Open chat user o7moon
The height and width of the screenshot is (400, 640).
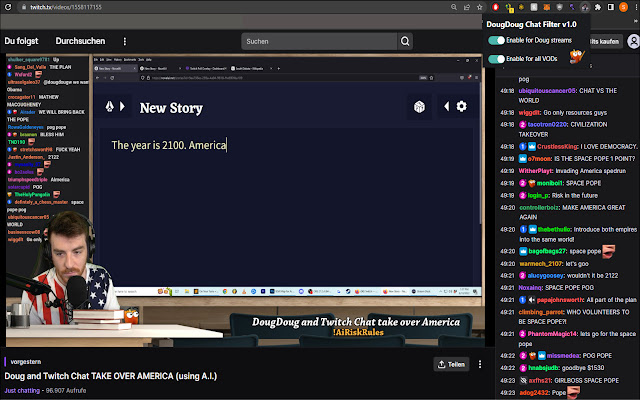(x=539, y=159)
